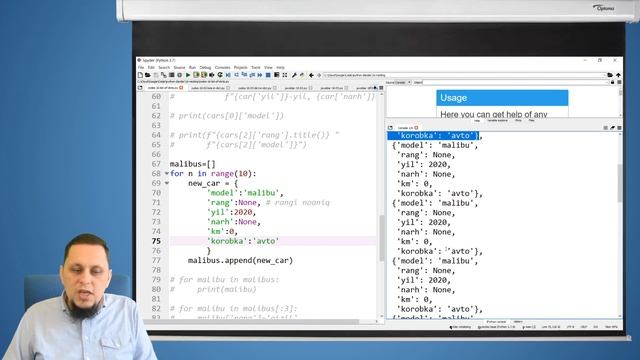
Task: Open the File menu
Action: [x=141, y=67]
